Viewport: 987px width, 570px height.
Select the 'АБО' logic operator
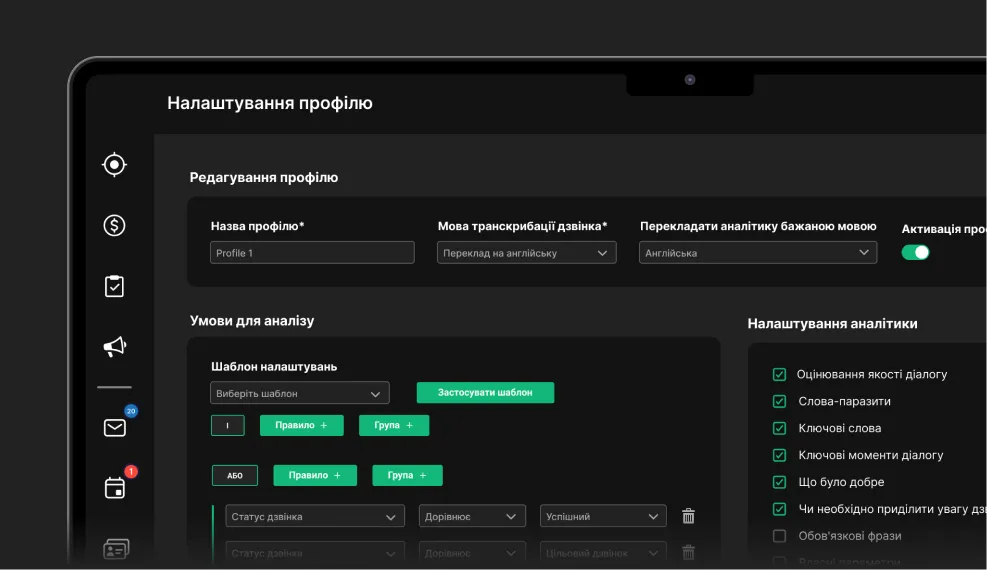[x=234, y=476]
